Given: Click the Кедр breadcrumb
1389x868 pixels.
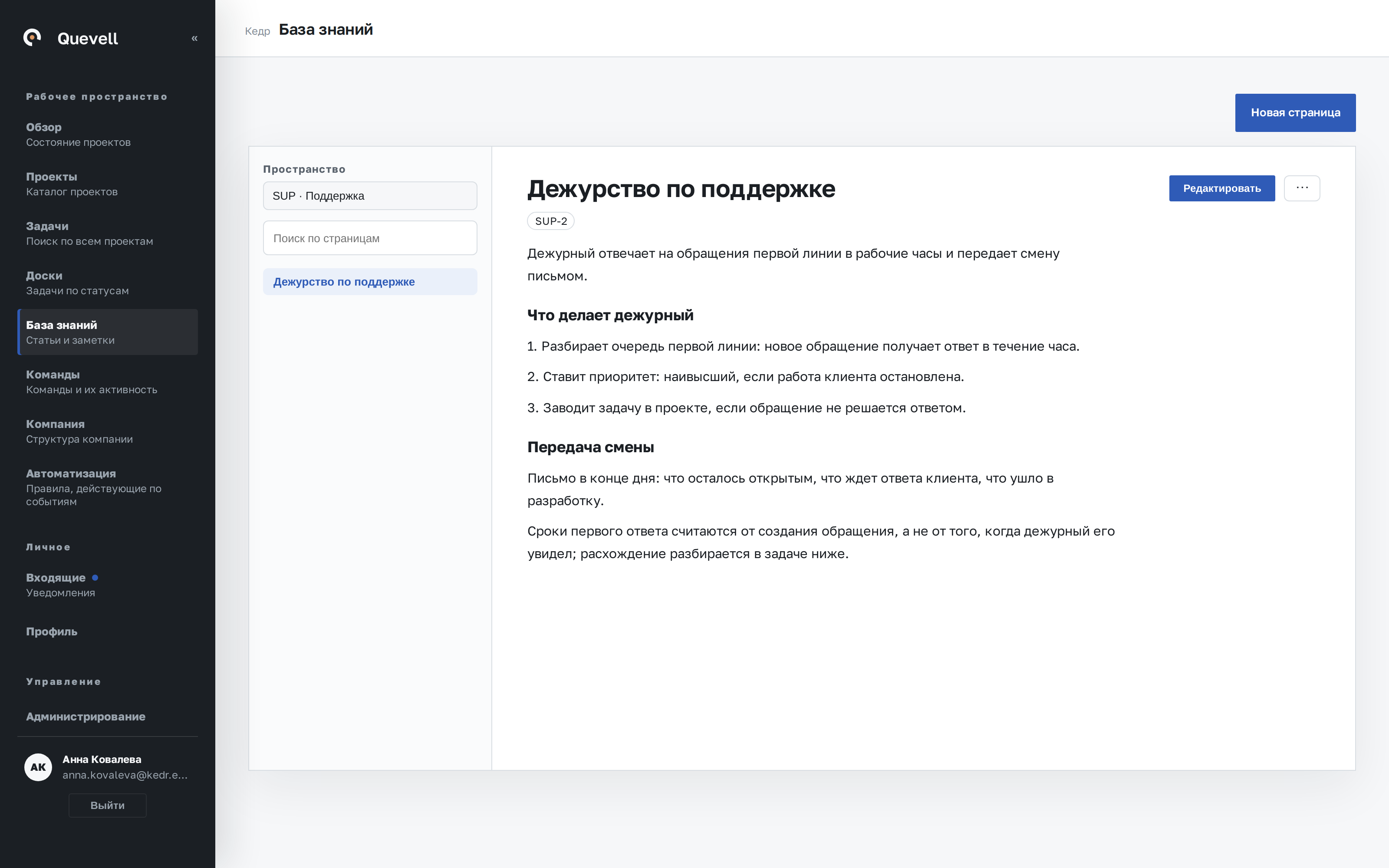Looking at the screenshot, I should (x=257, y=31).
